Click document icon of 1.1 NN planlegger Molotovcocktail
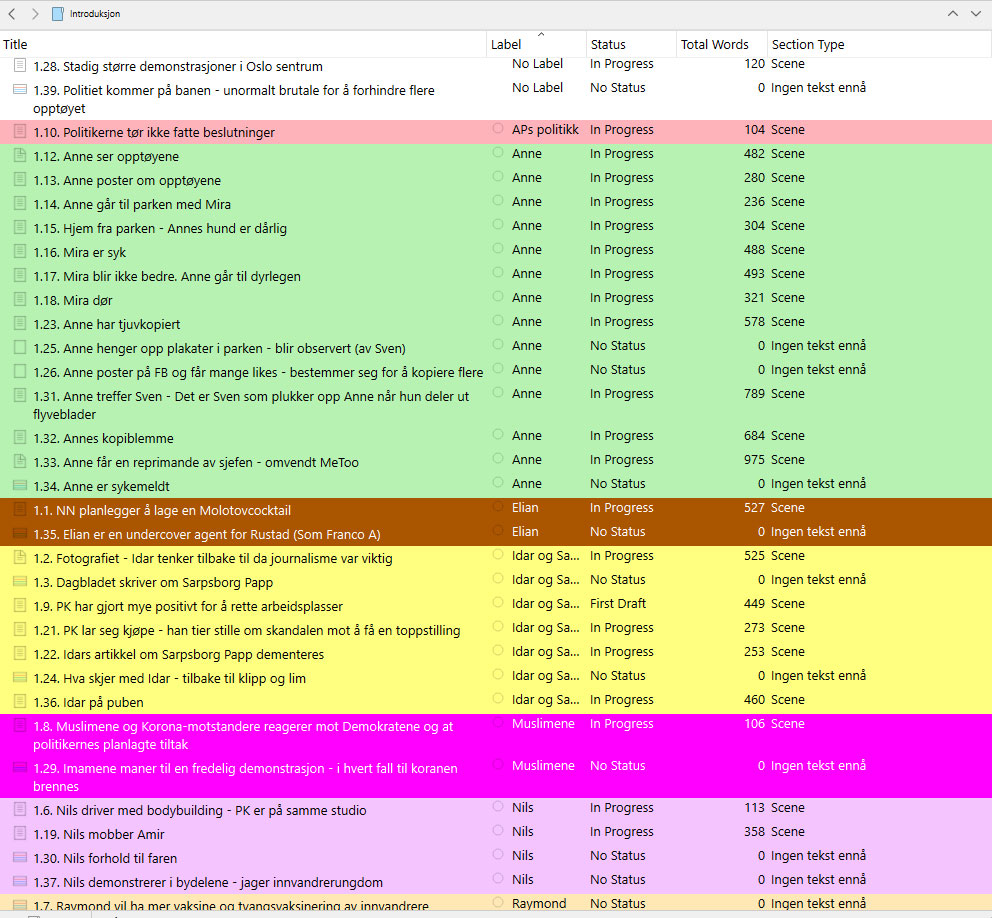The width and height of the screenshot is (992, 918). point(20,509)
